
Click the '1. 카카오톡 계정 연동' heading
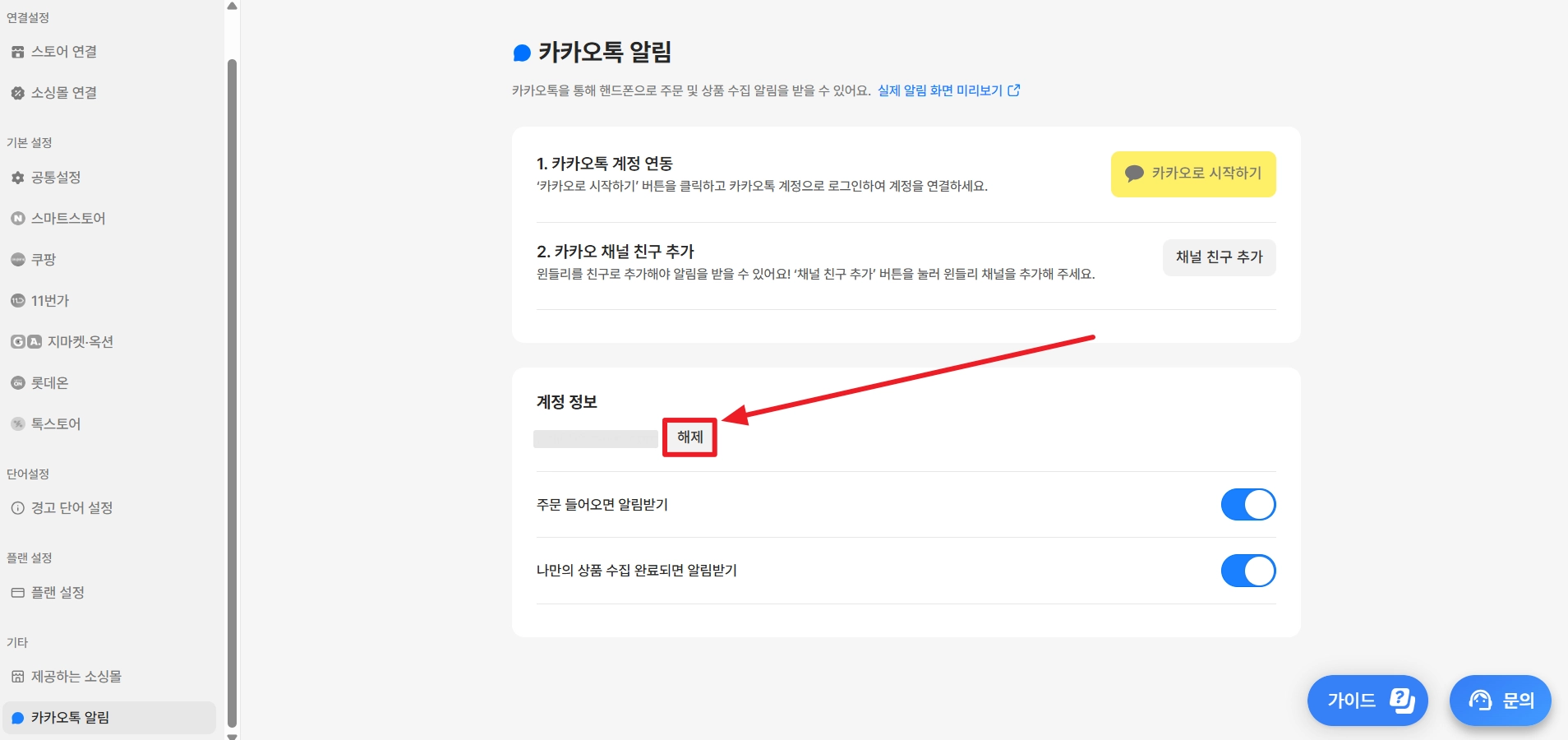[x=605, y=164]
